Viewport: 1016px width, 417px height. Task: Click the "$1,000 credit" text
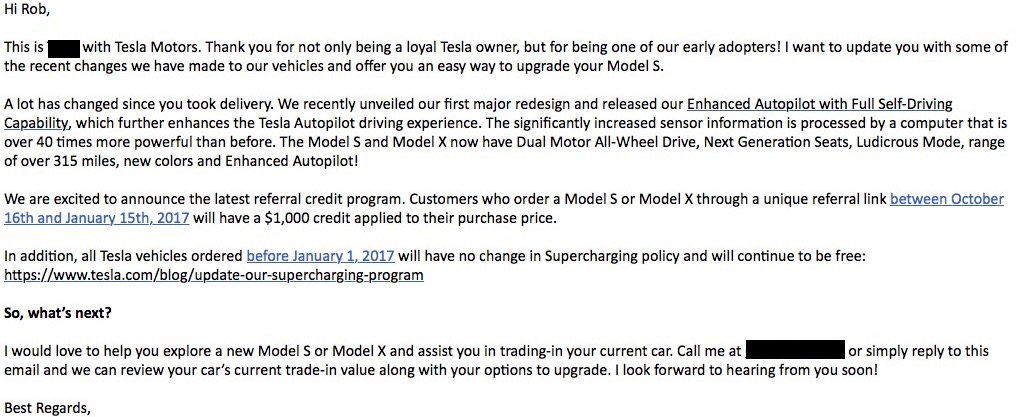[x=308, y=218]
